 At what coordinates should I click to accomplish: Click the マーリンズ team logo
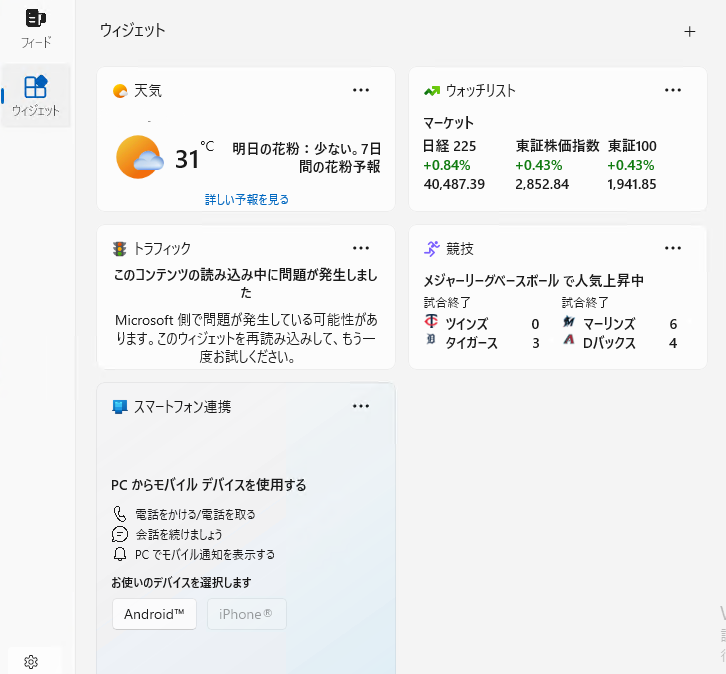point(569,321)
